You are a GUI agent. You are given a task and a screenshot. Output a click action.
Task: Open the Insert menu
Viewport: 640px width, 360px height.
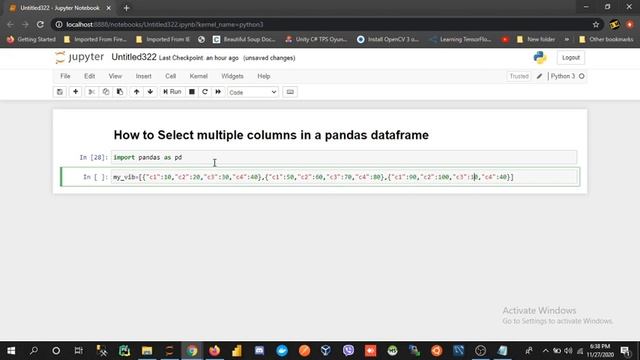pos(143,76)
